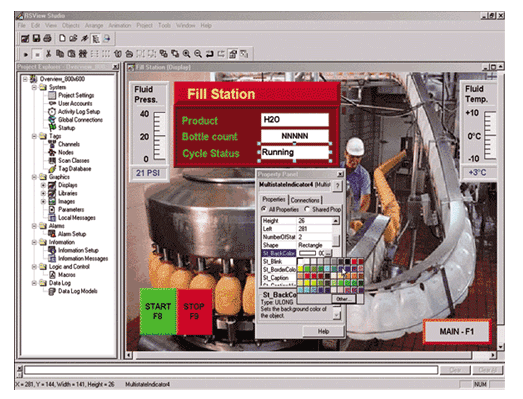Viewport: 523px width, 399px height.
Task: Click the Save icon in the toolbar
Action: pyautogui.click(x=36, y=38)
